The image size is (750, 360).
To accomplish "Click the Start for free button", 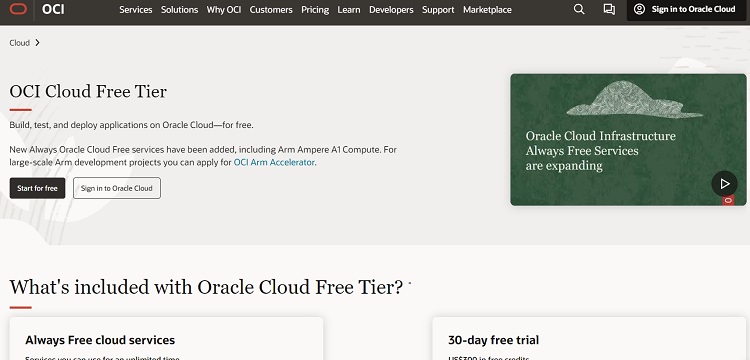I will [37, 188].
